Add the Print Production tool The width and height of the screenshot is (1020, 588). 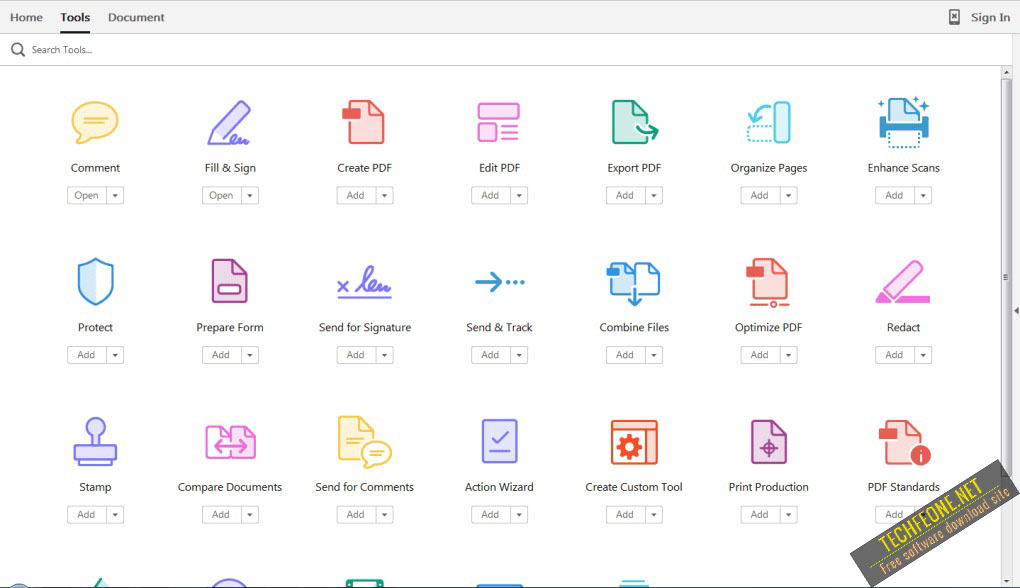[760, 514]
